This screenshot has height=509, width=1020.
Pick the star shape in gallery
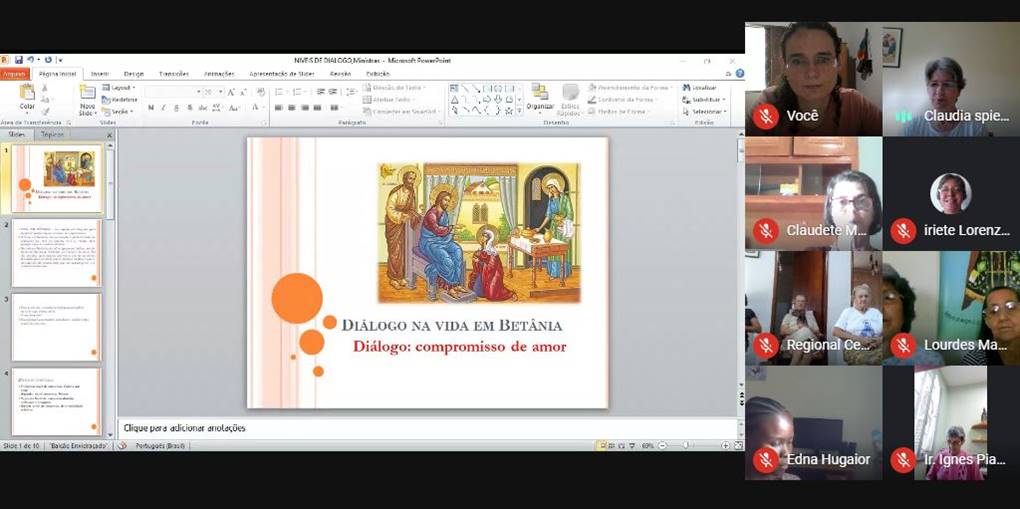tap(509, 110)
